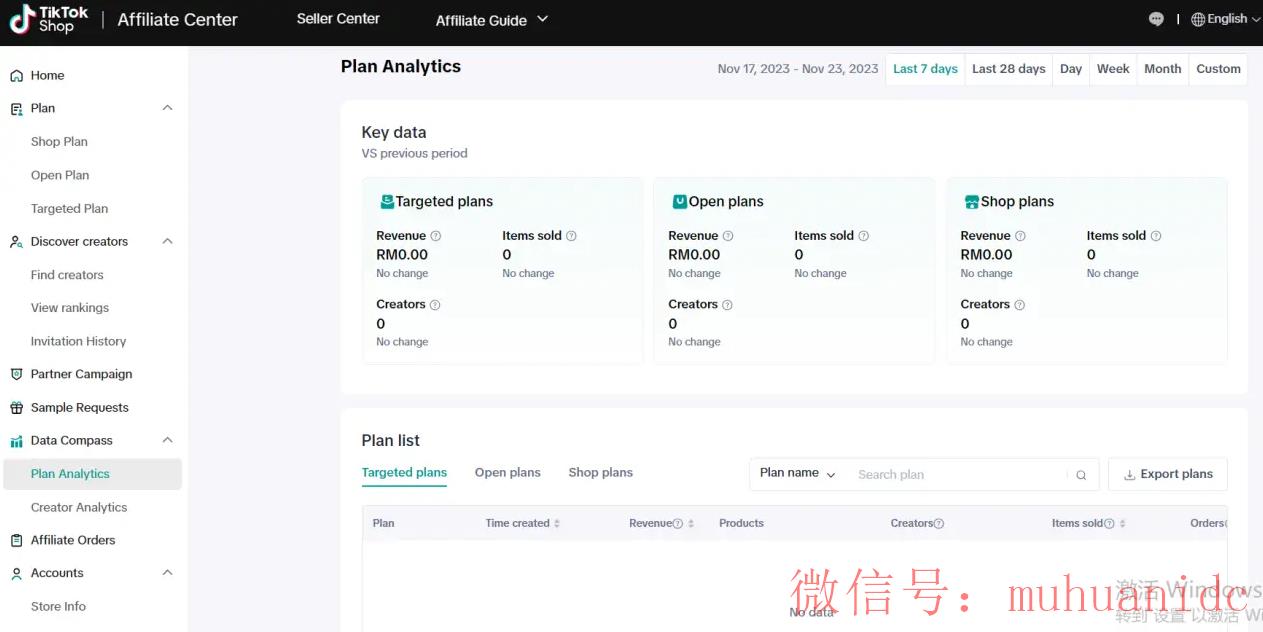Click the globe language icon
The height and width of the screenshot is (632, 1263).
(x=1198, y=19)
